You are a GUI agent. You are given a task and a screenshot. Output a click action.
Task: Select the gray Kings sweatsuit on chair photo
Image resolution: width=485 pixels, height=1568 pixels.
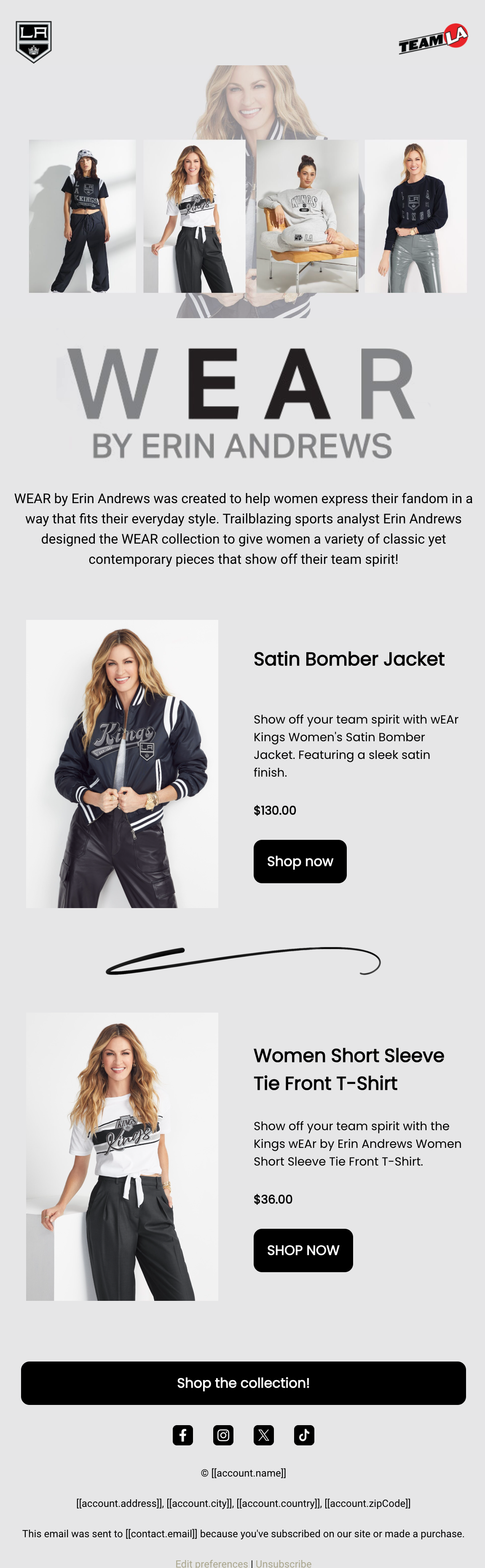[x=307, y=216]
